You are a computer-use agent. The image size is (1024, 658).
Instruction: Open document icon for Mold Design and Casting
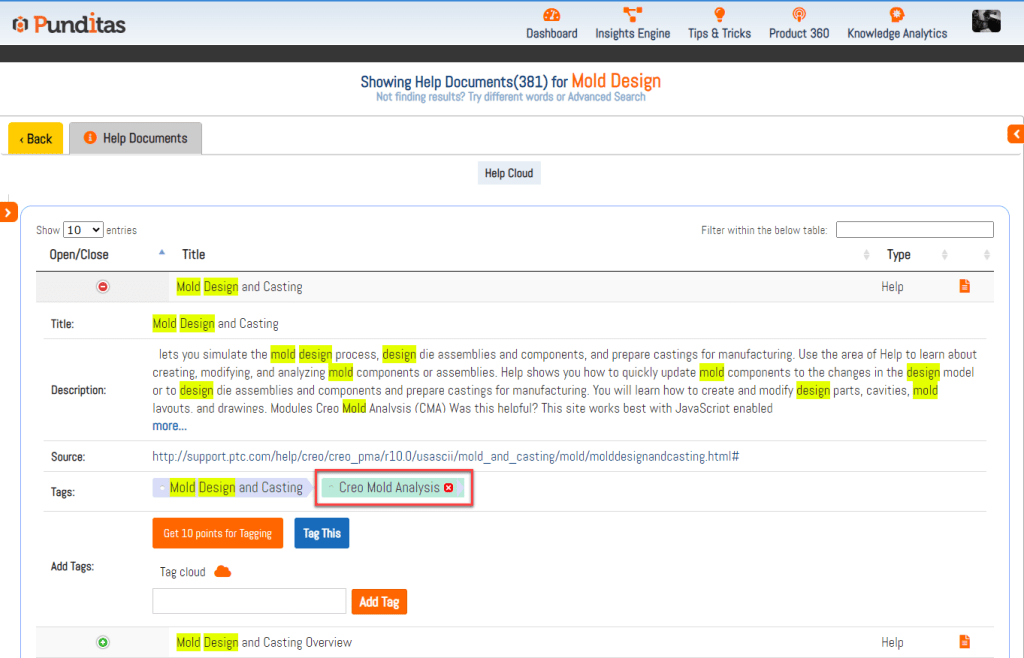tap(965, 287)
